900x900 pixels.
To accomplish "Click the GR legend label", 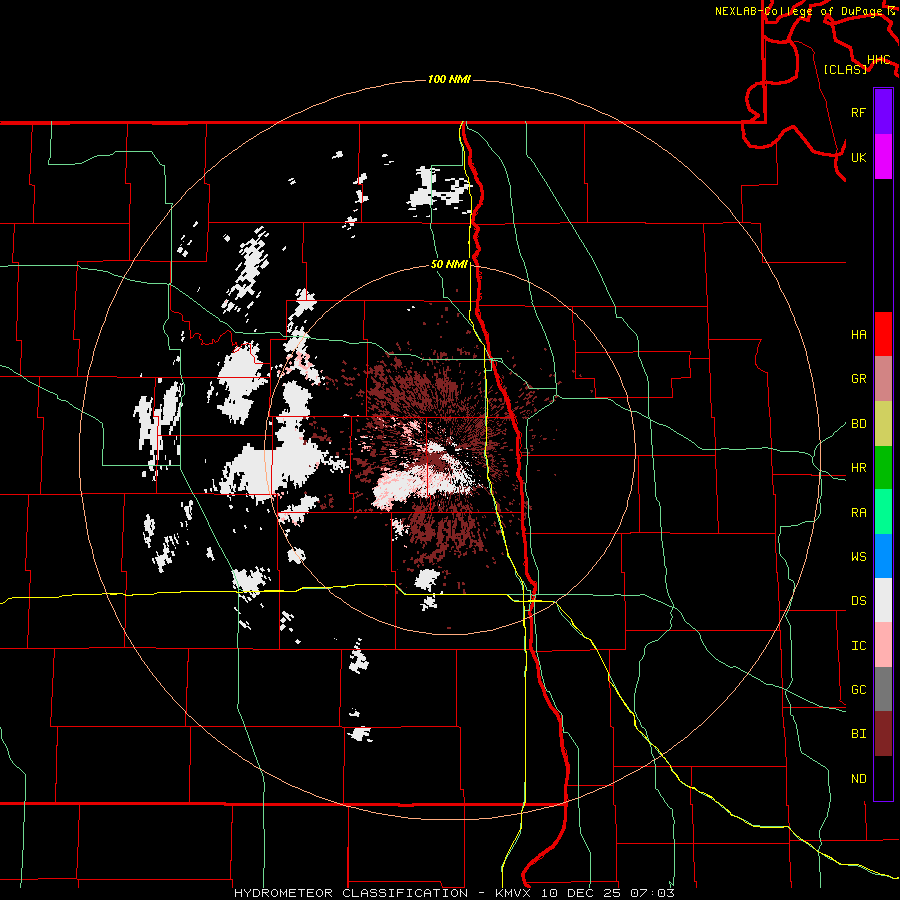I will click(858, 379).
